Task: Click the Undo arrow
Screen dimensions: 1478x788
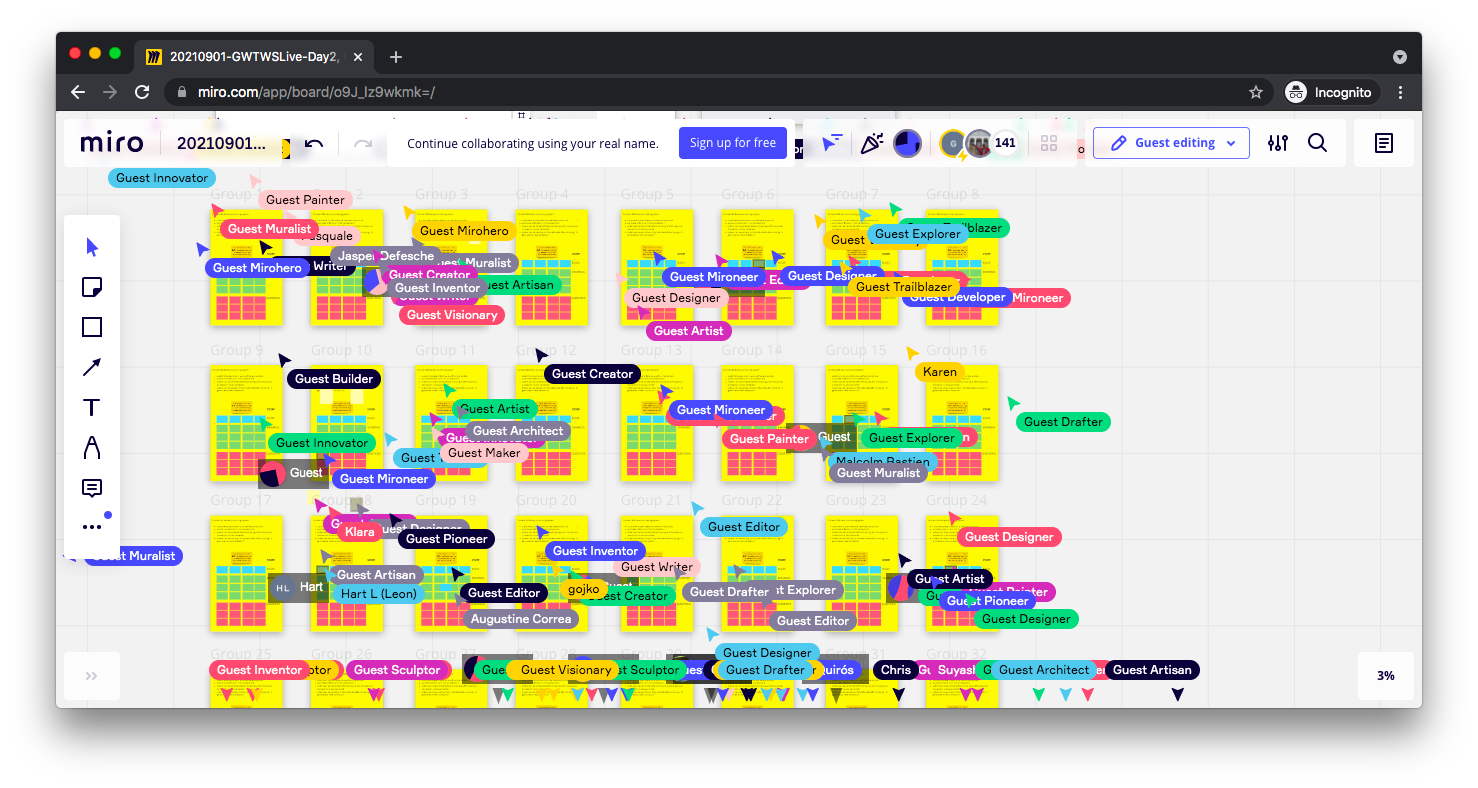Action: tap(314, 144)
